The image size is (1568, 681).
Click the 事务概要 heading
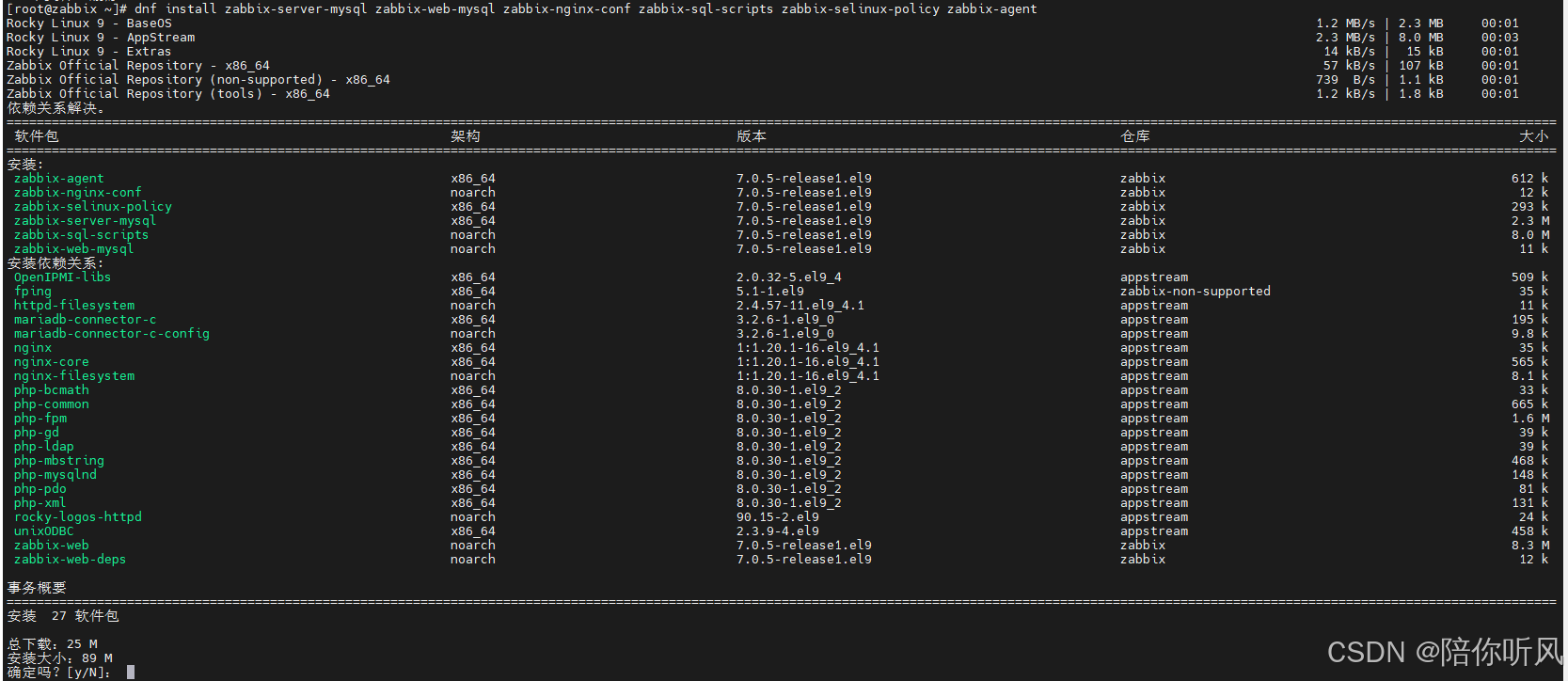click(37, 587)
